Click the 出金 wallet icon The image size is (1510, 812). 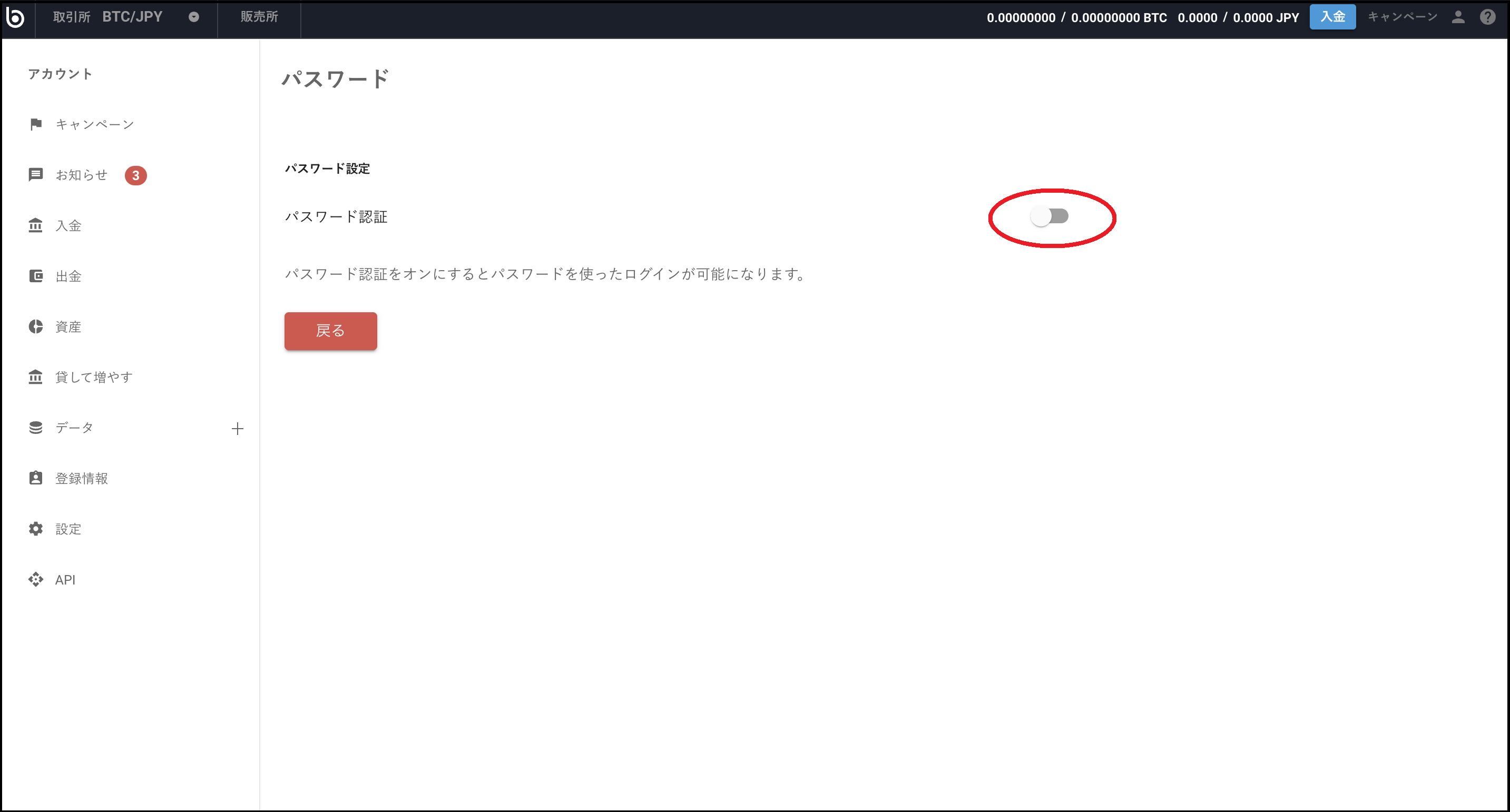[x=36, y=276]
